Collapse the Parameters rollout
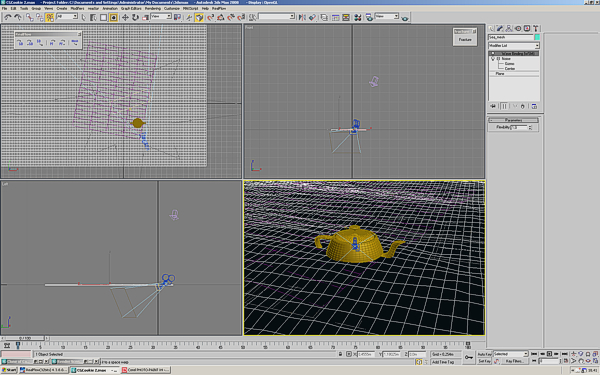The width and height of the screenshot is (600, 375). pyautogui.click(x=513, y=120)
